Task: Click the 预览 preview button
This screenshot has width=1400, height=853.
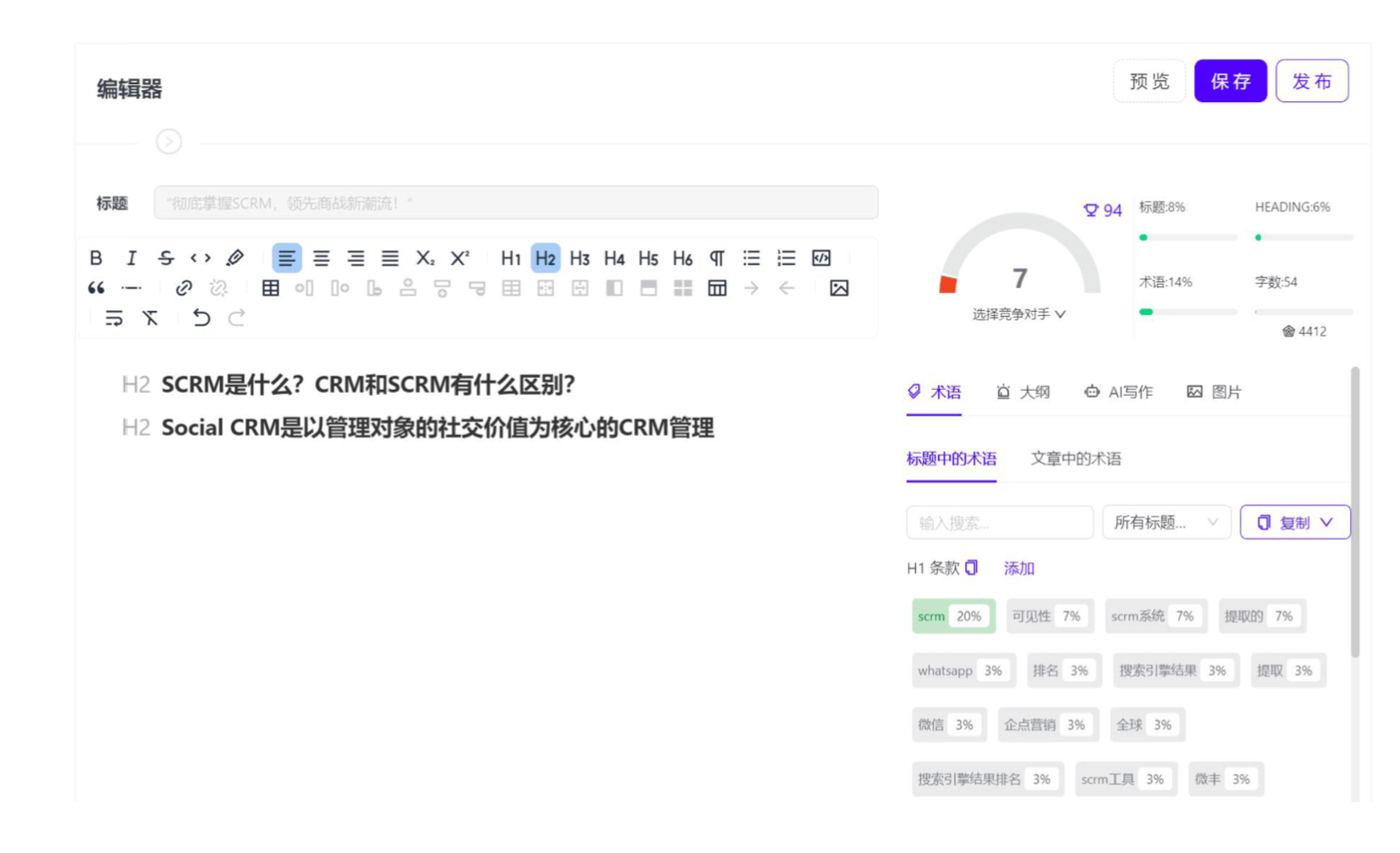Action: [1149, 81]
